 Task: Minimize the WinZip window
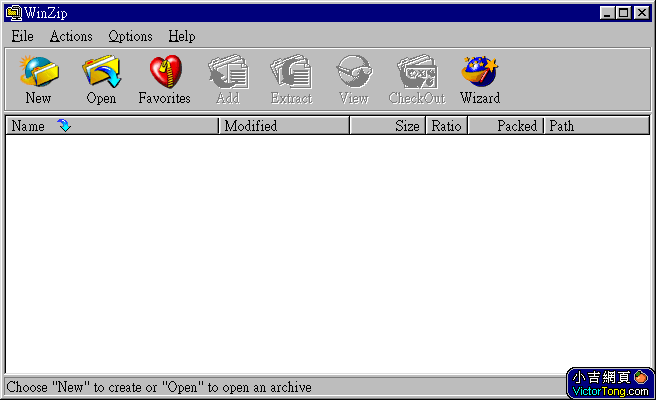click(607, 13)
